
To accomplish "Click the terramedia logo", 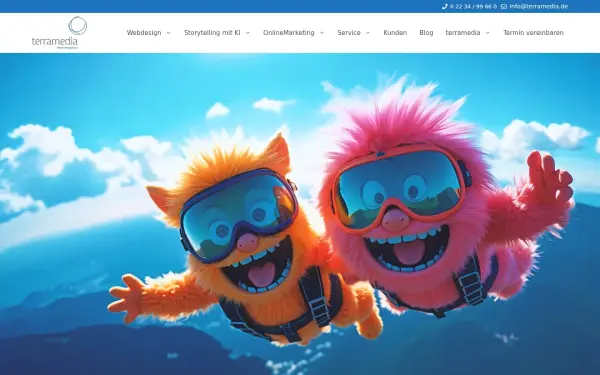I will [x=59, y=33].
